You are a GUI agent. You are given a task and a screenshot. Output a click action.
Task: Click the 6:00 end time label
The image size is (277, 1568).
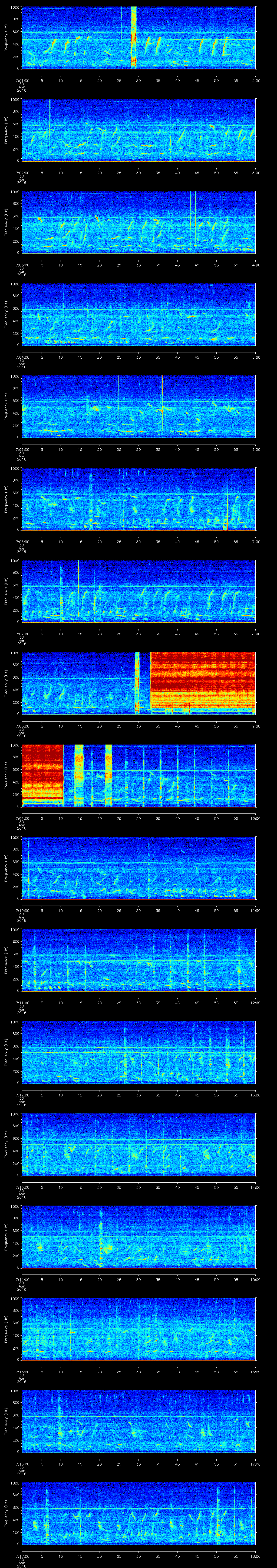[256, 449]
